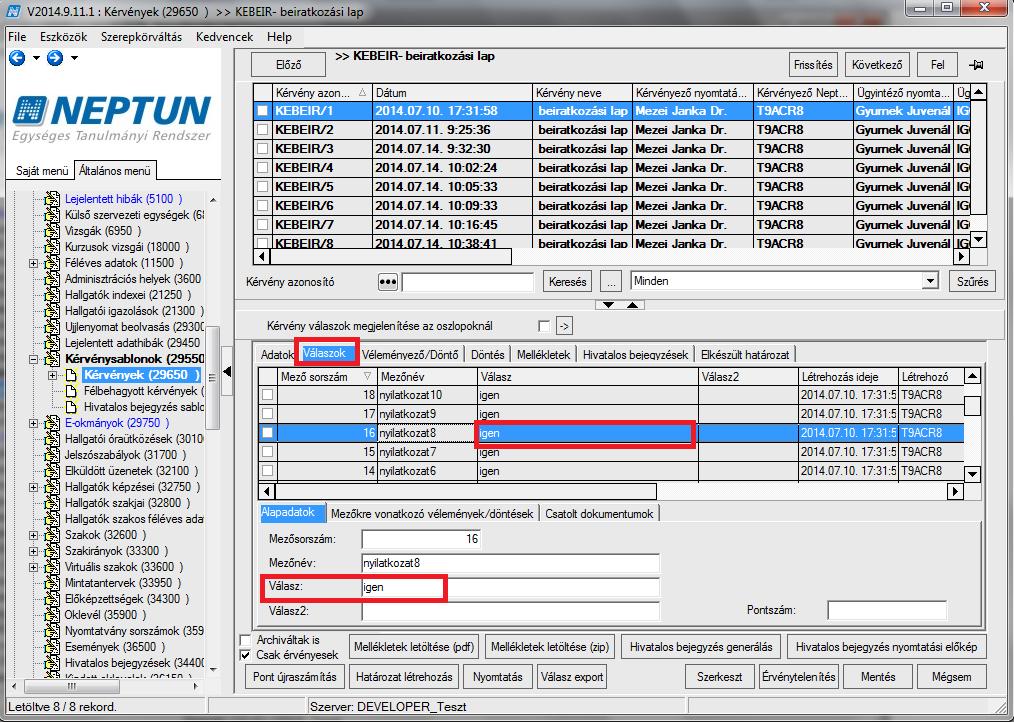Screen dimensions: 1014x723
Task: Click the three-dots lookup button by Kérvény azonosító
Action: (x=387, y=282)
